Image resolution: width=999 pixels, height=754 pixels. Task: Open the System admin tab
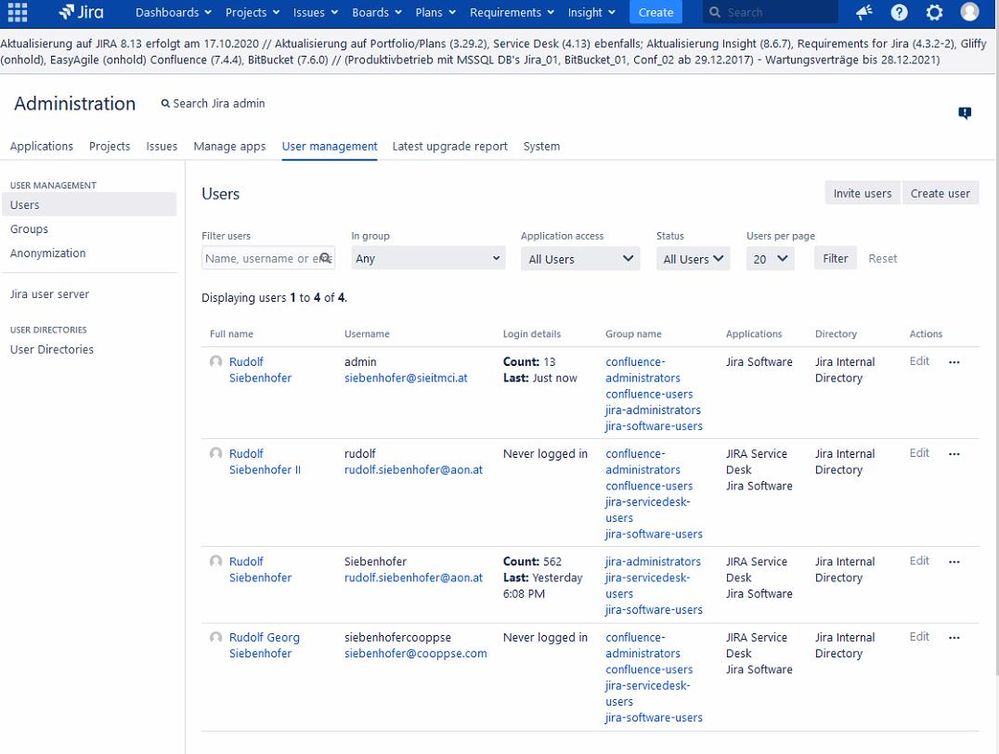click(x=542, y=146)
